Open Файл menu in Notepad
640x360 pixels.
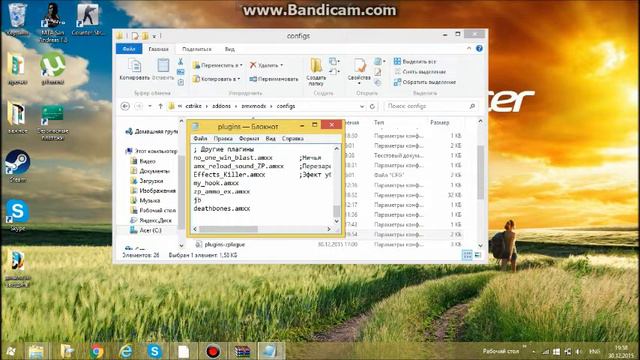tap(200, 138)
